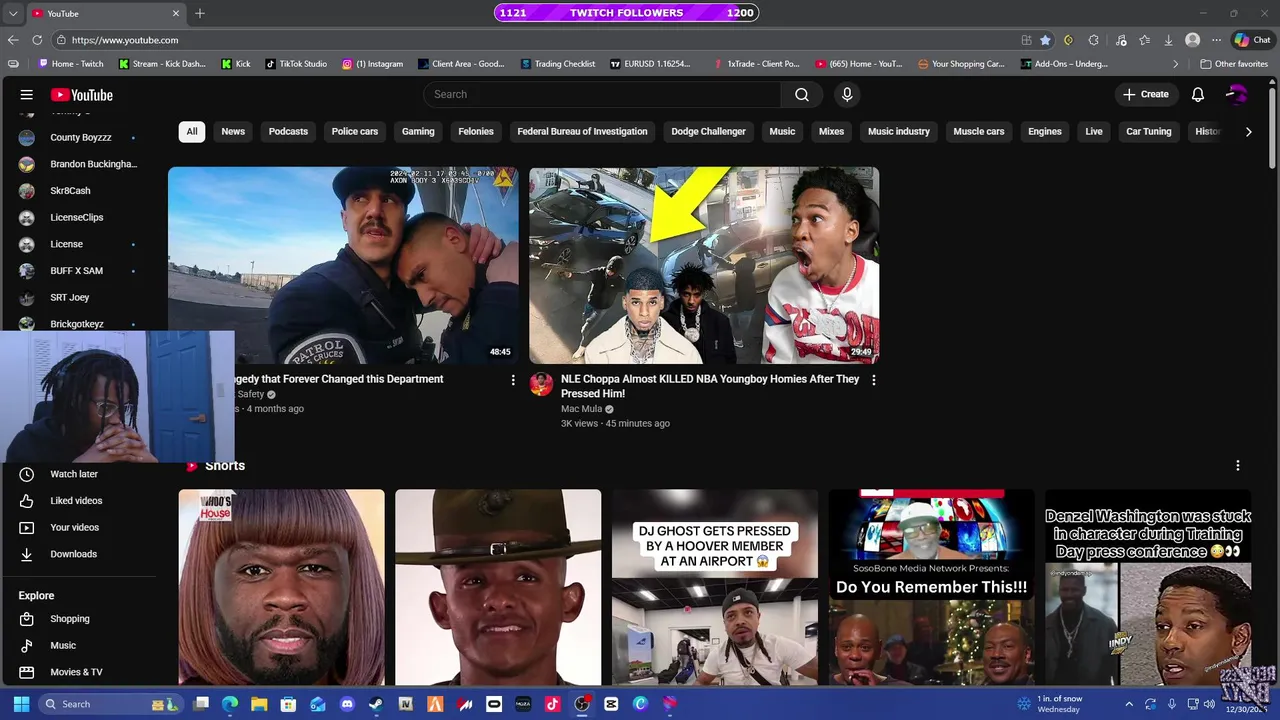
Task: Select the Music industry chip
Action: coord(899,131)
